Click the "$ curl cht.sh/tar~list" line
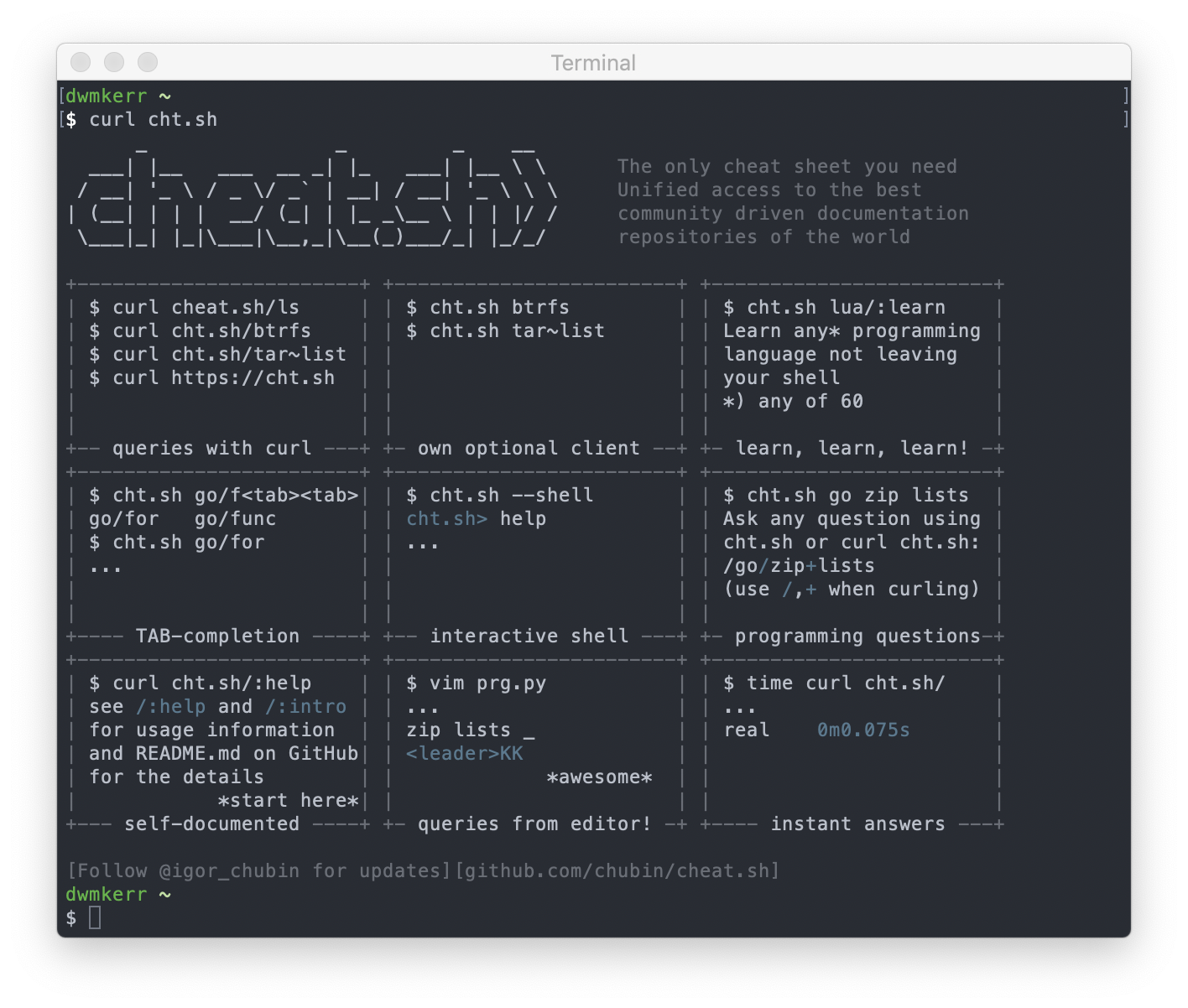Image resolution: width=1188 pixels, height=1008 pixels. pyautogui.click(x=218, y=354)
